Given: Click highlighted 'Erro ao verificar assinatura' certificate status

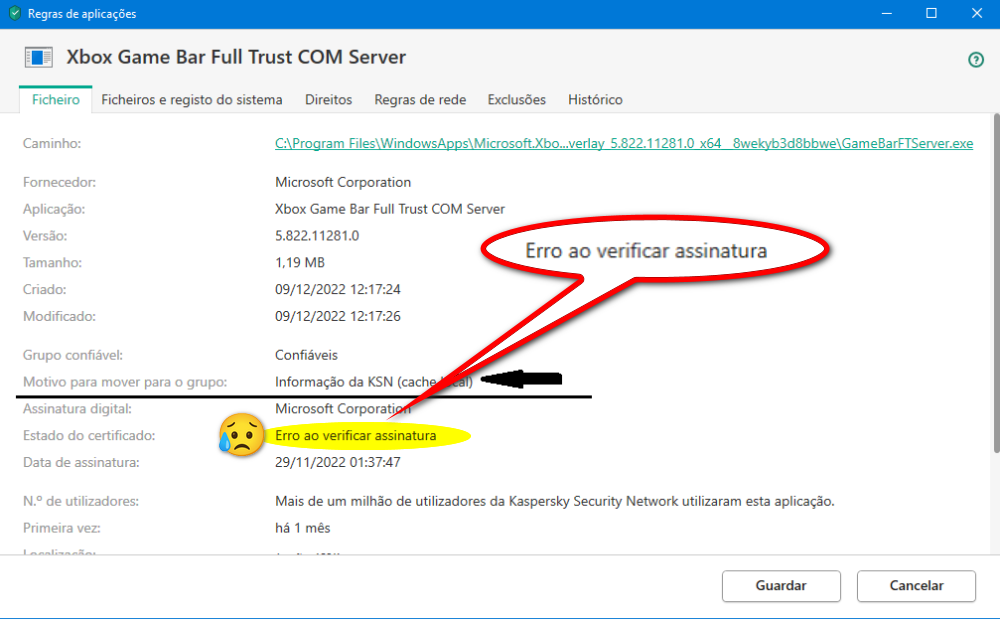Looking at the screenshot, I should pos(355,435).
